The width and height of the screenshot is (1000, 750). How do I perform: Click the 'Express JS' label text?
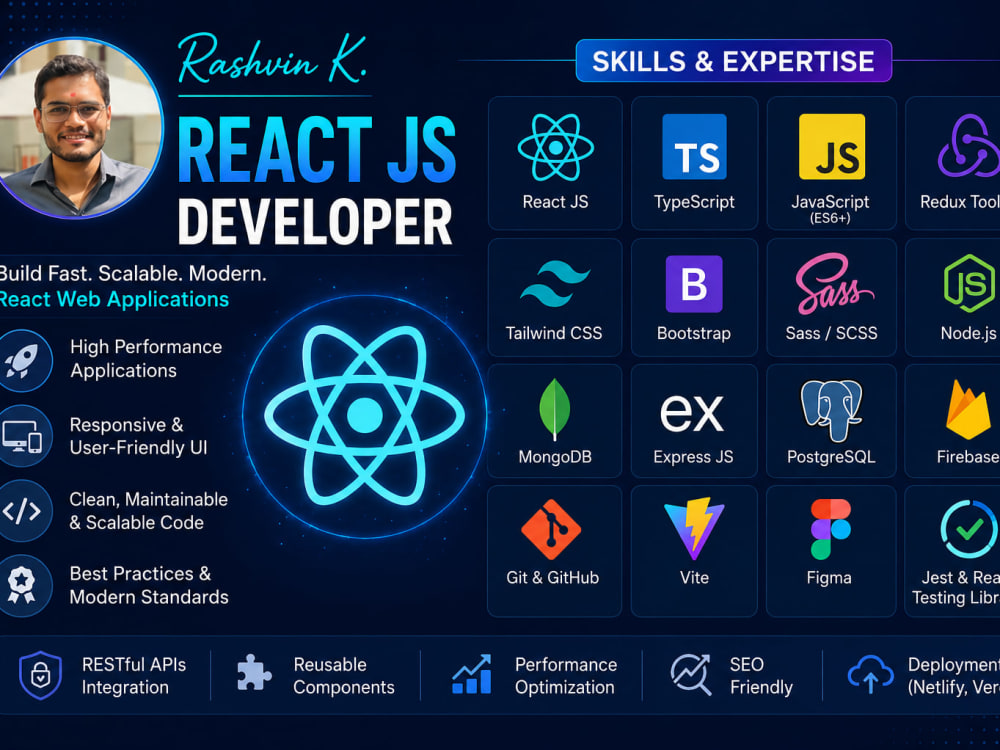(x=693, y=457)
